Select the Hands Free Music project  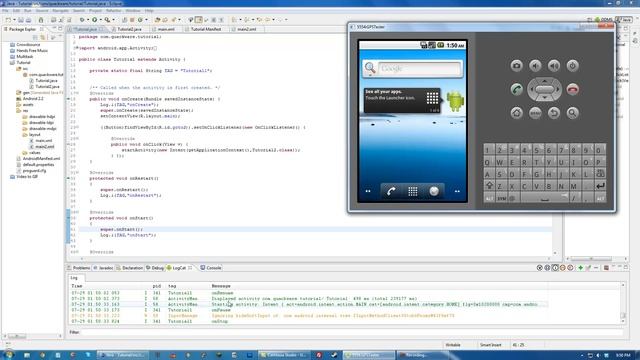tap(32, 51)
